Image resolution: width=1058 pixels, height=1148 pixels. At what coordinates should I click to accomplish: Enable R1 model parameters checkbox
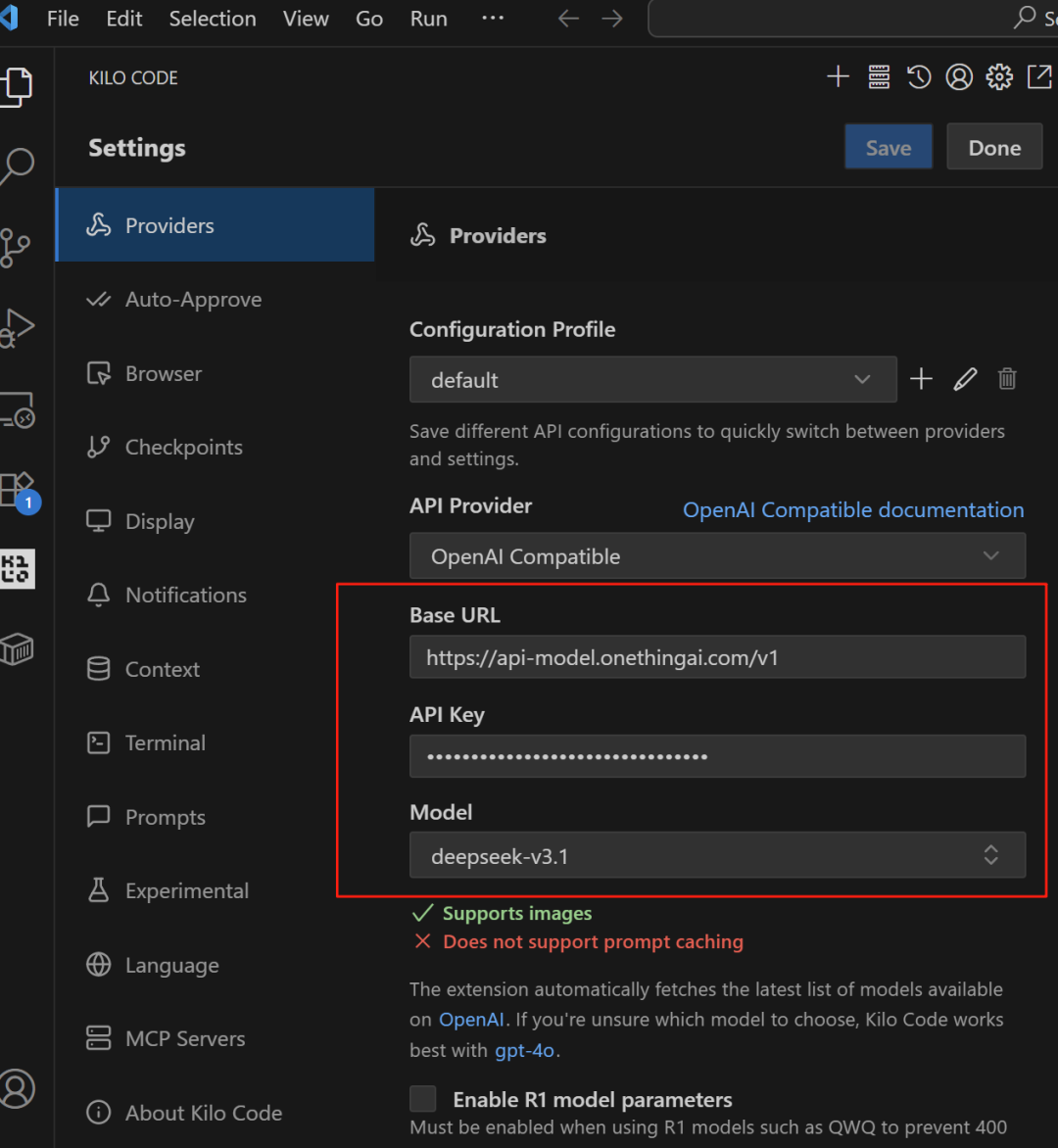tap(423, 1099)
